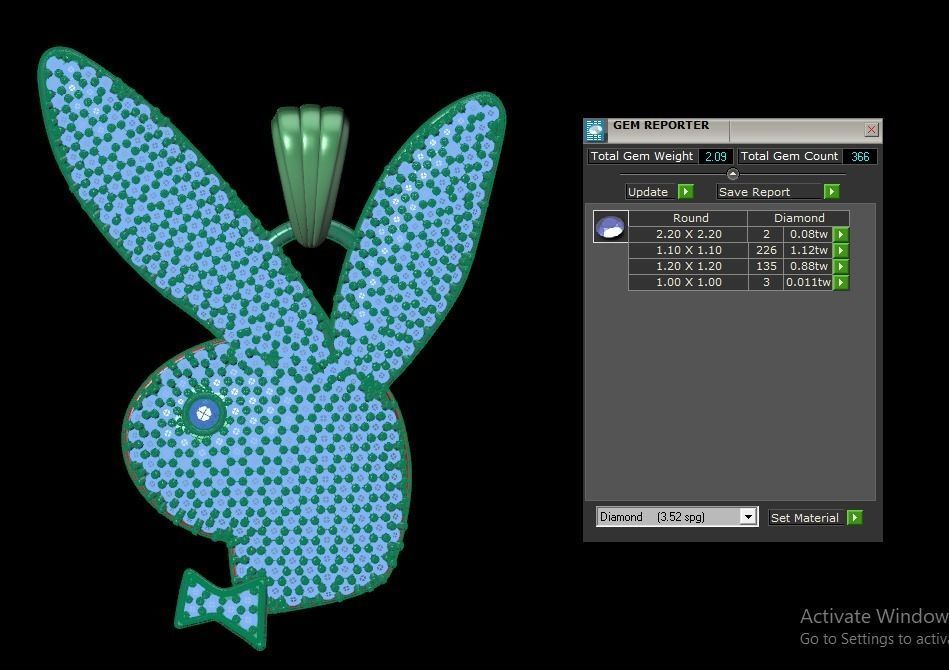Click the Total Gem Count label
The height and width of the screenshot is (670, 949).
point(789,156)
